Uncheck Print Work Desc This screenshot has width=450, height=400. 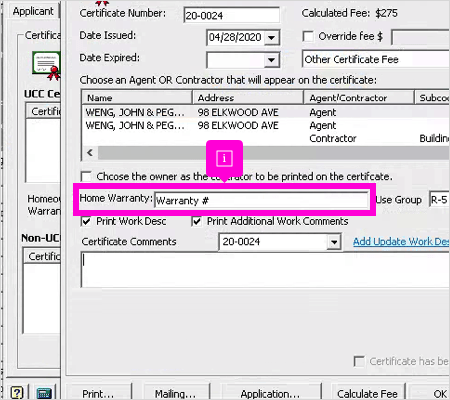pyautogui.click(x=86, y=221)
